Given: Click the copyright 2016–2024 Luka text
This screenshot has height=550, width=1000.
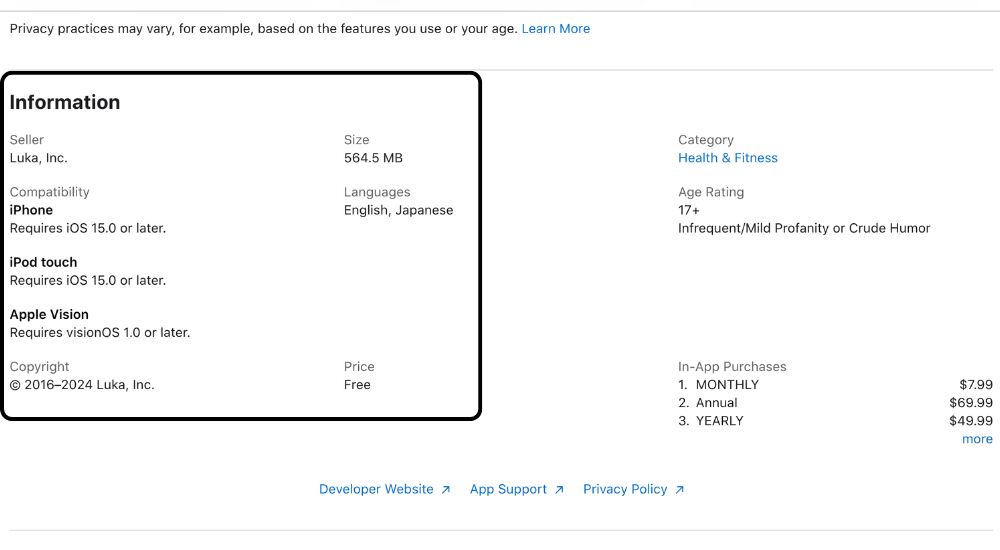Looking at the screenshot, I should [82, 385].
